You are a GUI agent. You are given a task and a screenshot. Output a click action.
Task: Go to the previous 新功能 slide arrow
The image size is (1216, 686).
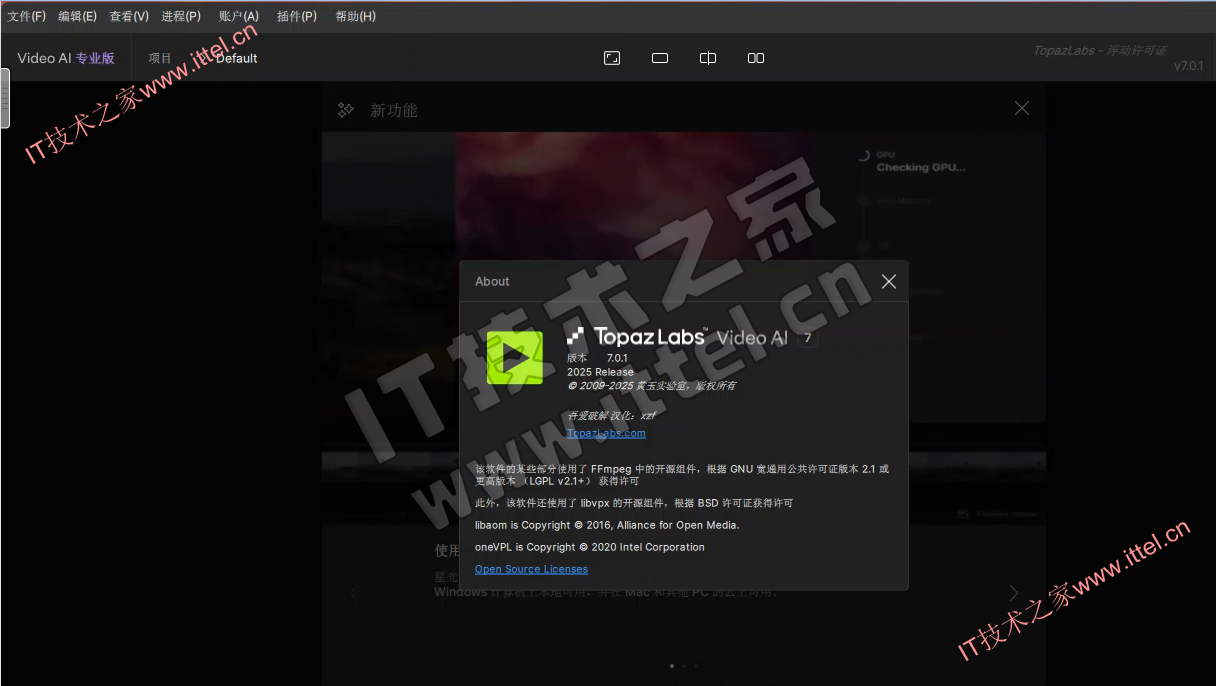tap(354, 592)
